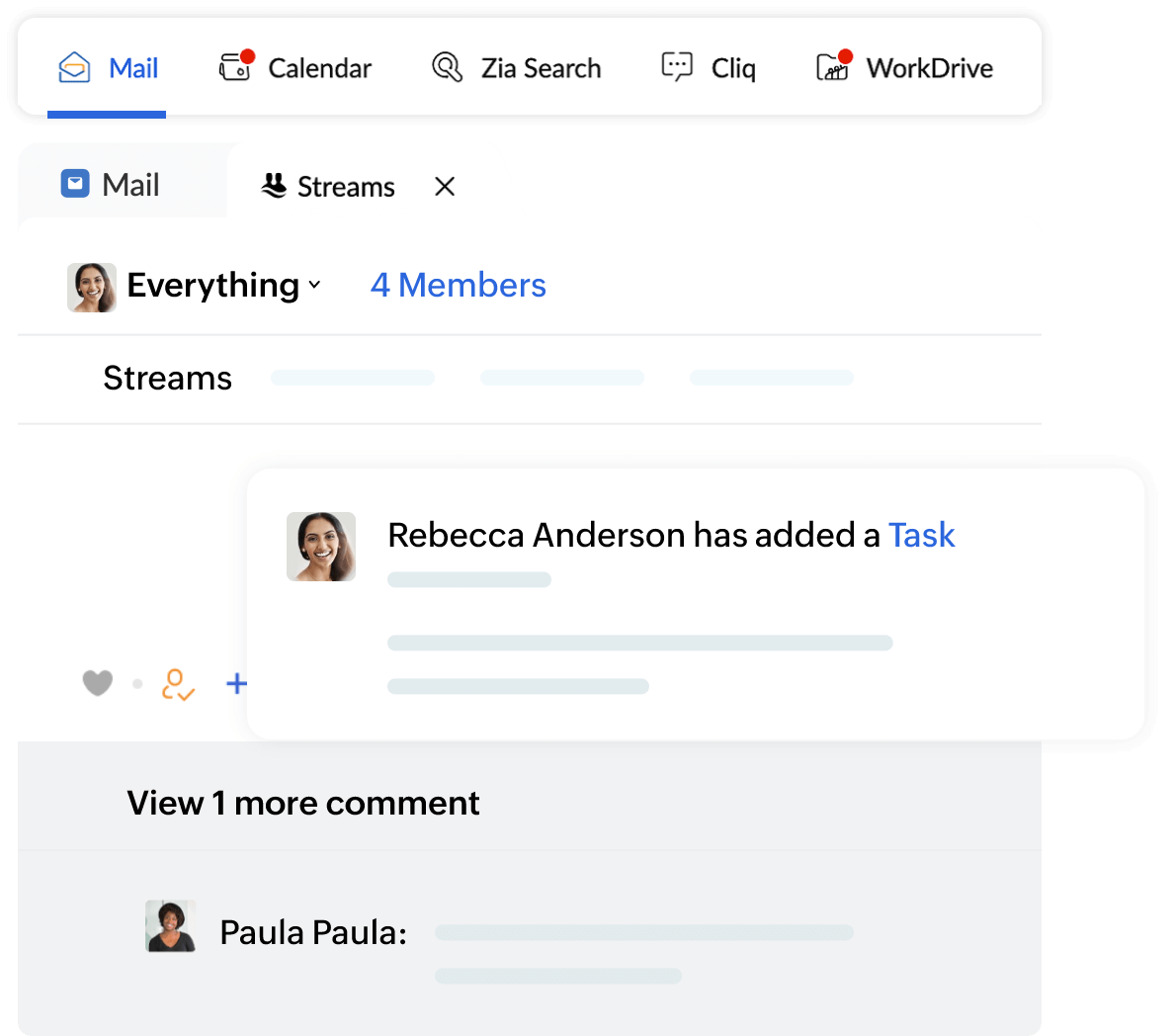Open the WorkDrive folder icon
The image size is (1174, 1036).
click(x=833, y=67)
